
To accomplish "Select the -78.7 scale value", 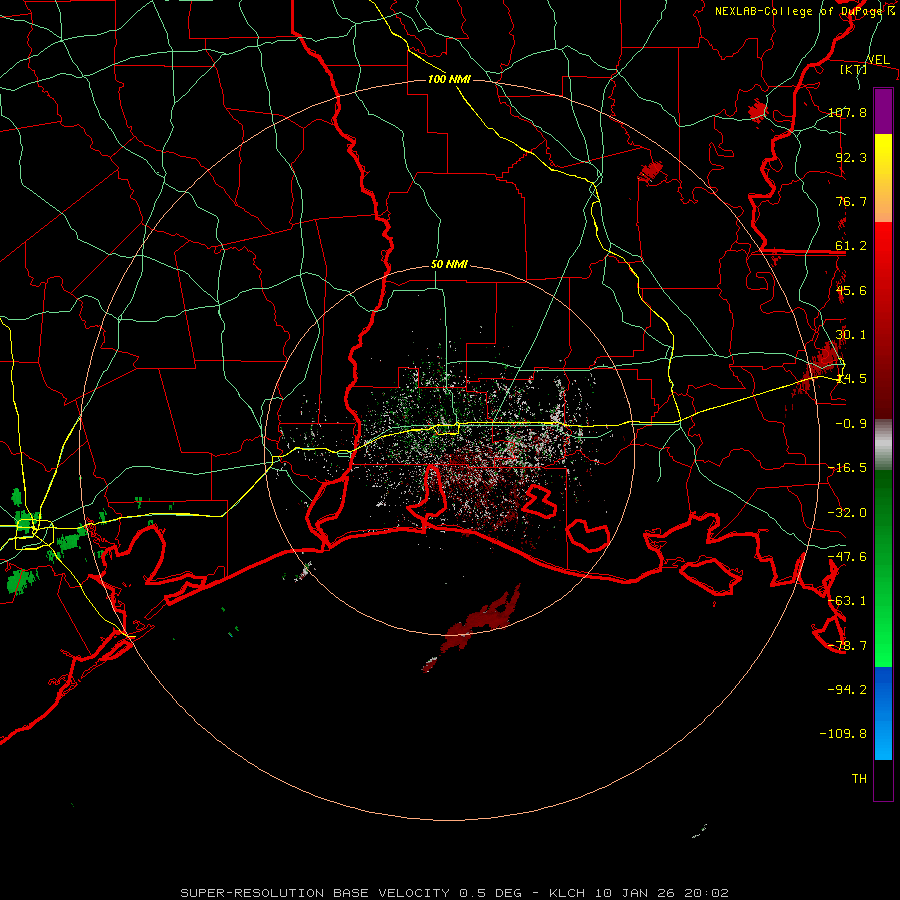I will coord(847,646).
